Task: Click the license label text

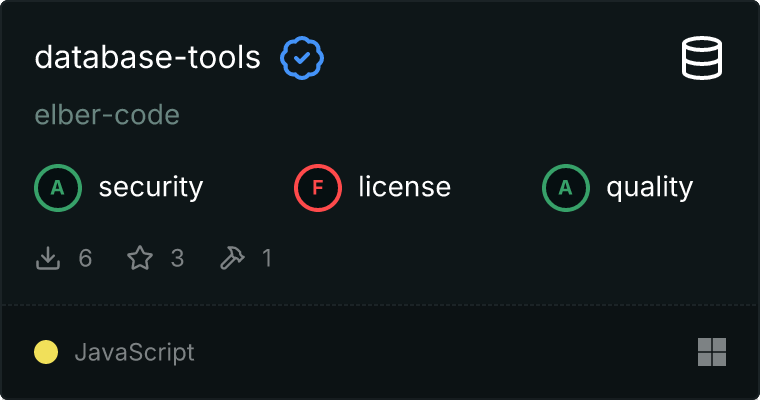Action: click(404, 187)
